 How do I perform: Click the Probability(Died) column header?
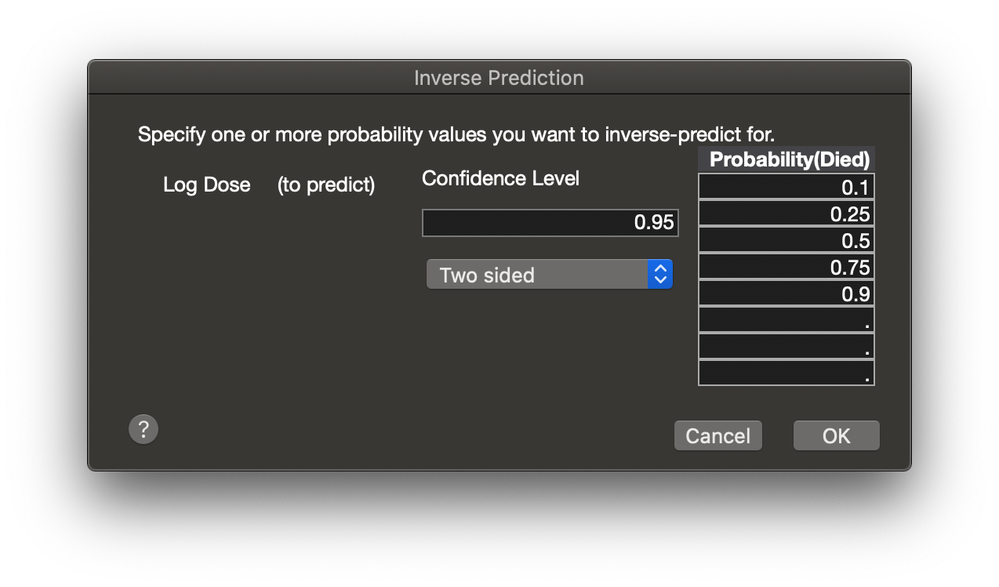(789, 159)
